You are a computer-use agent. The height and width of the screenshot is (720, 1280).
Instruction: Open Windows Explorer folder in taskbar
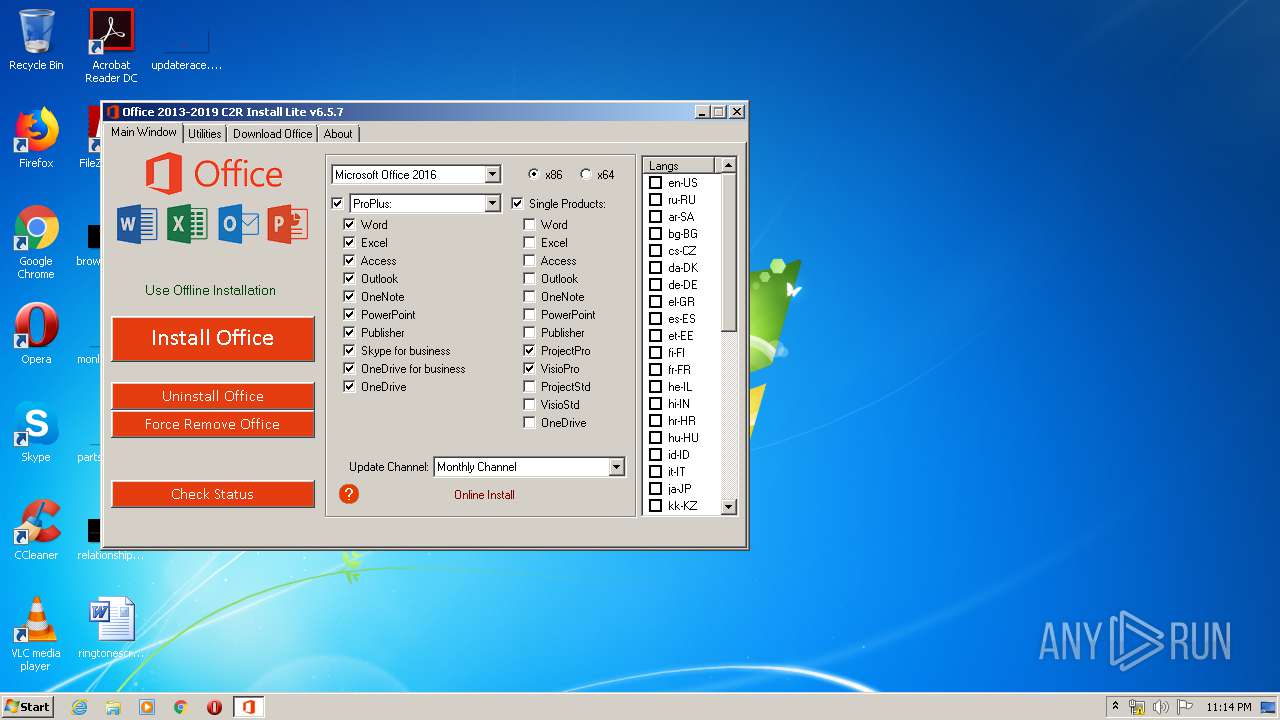pyautogui.click(x=113, y=707)
